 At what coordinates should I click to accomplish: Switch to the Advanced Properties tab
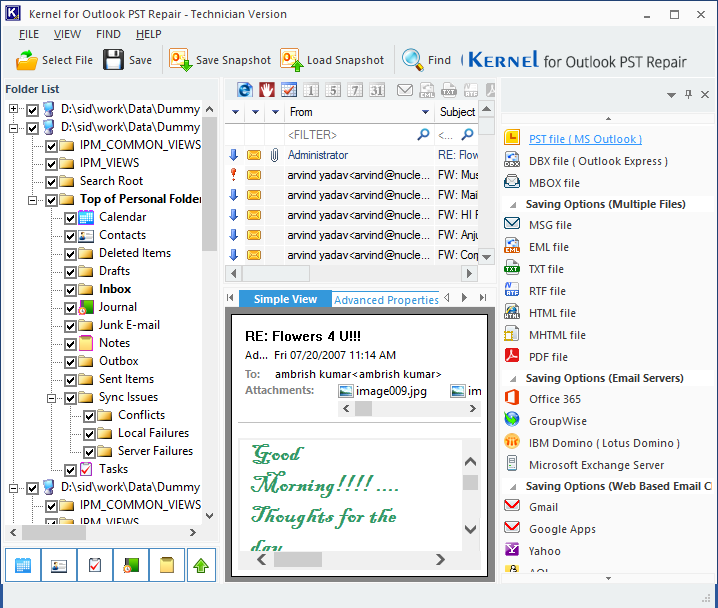[386, 300]
